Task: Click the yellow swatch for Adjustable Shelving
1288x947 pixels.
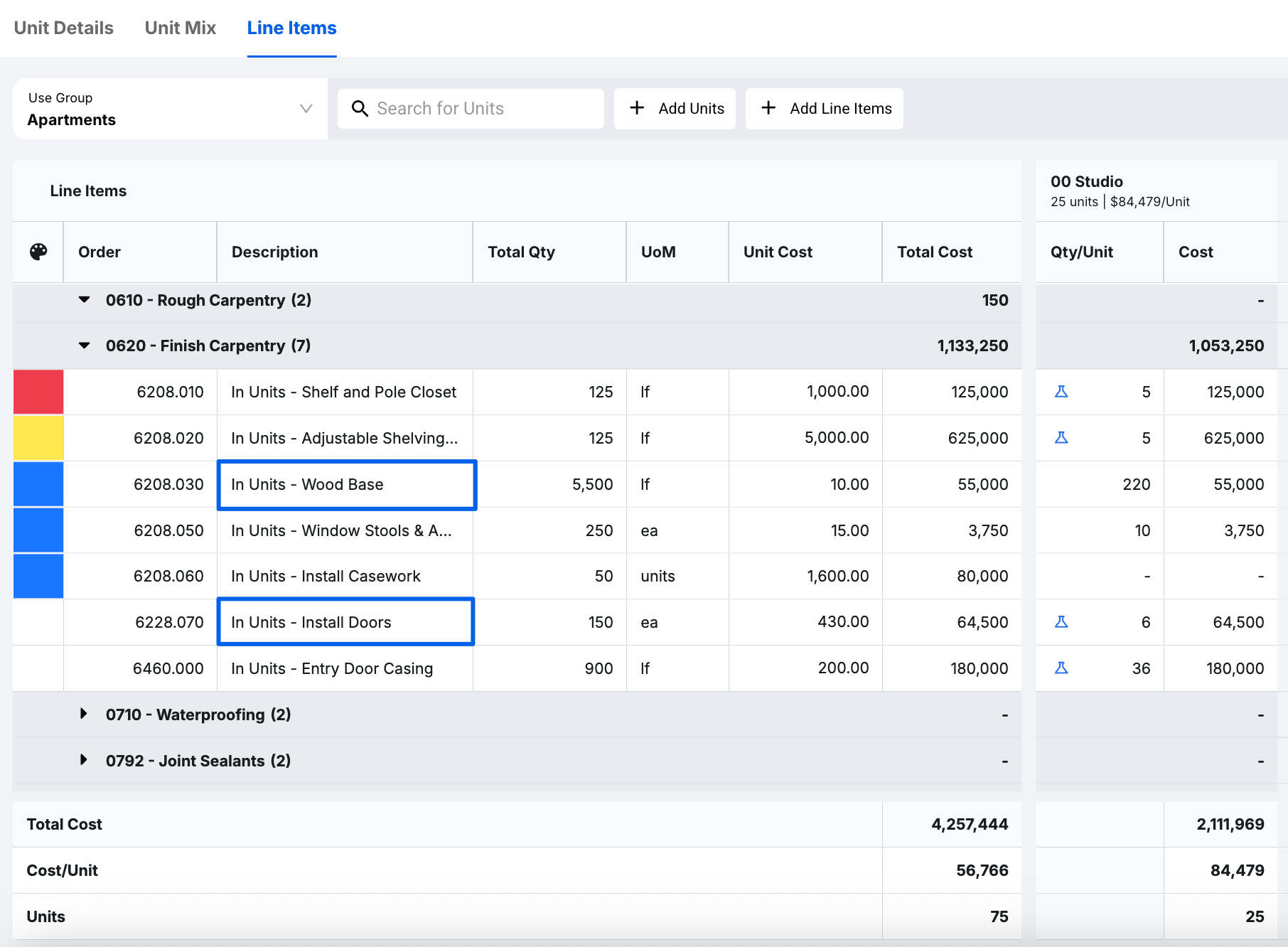Action: click(x=38, y=438)
